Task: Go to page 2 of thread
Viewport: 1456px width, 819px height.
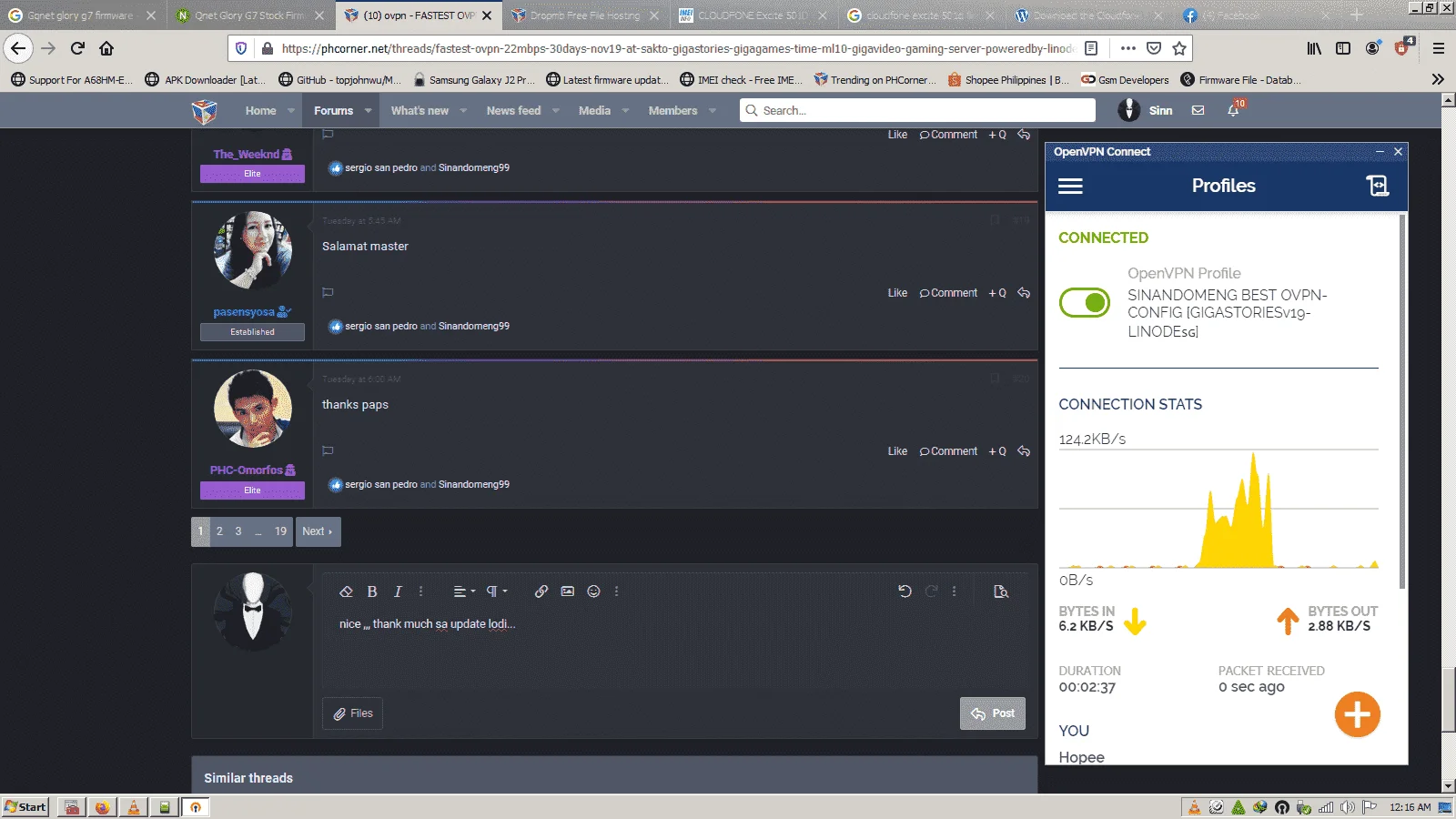Action: (x=219, y=531)
